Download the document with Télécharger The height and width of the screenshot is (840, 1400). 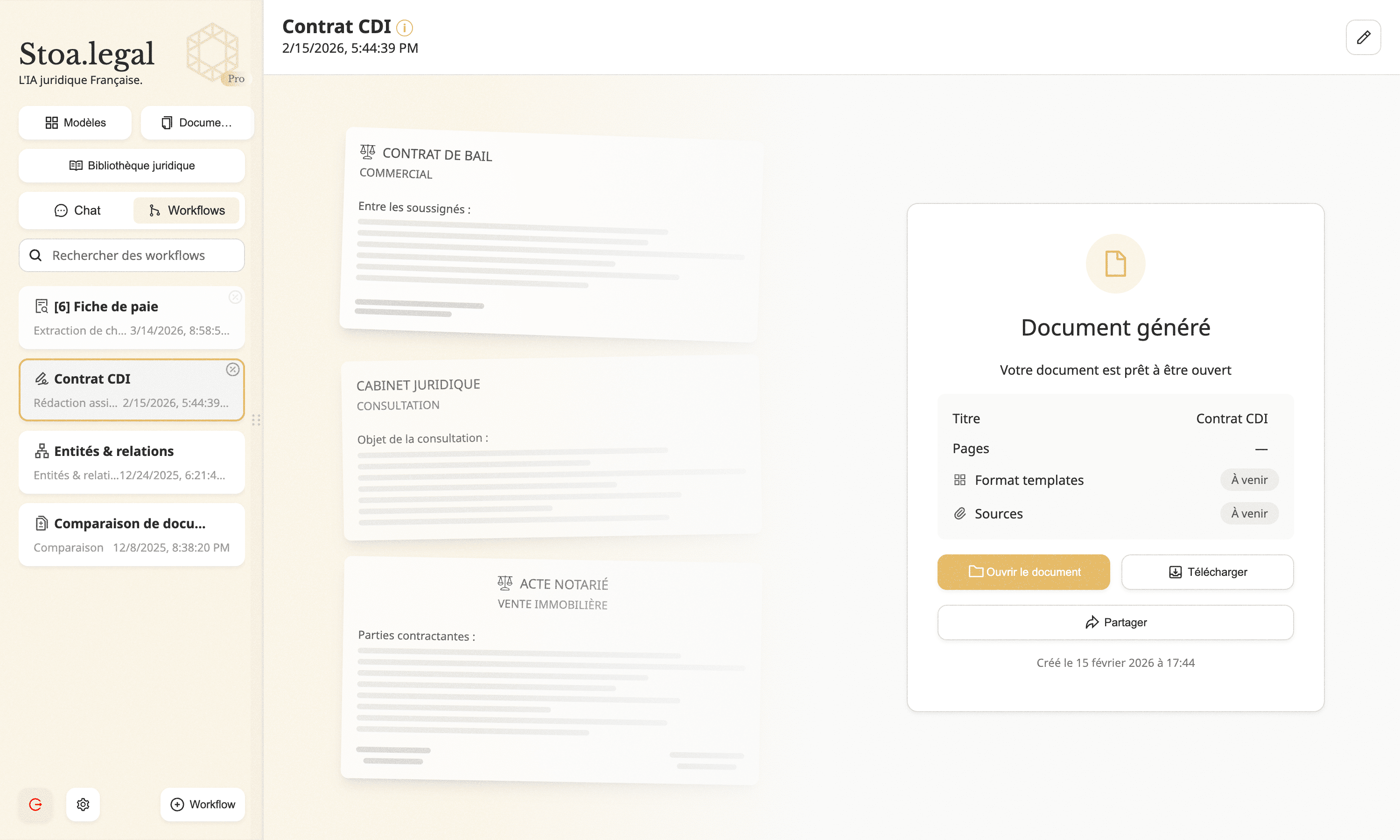(x=1207, y=572)
